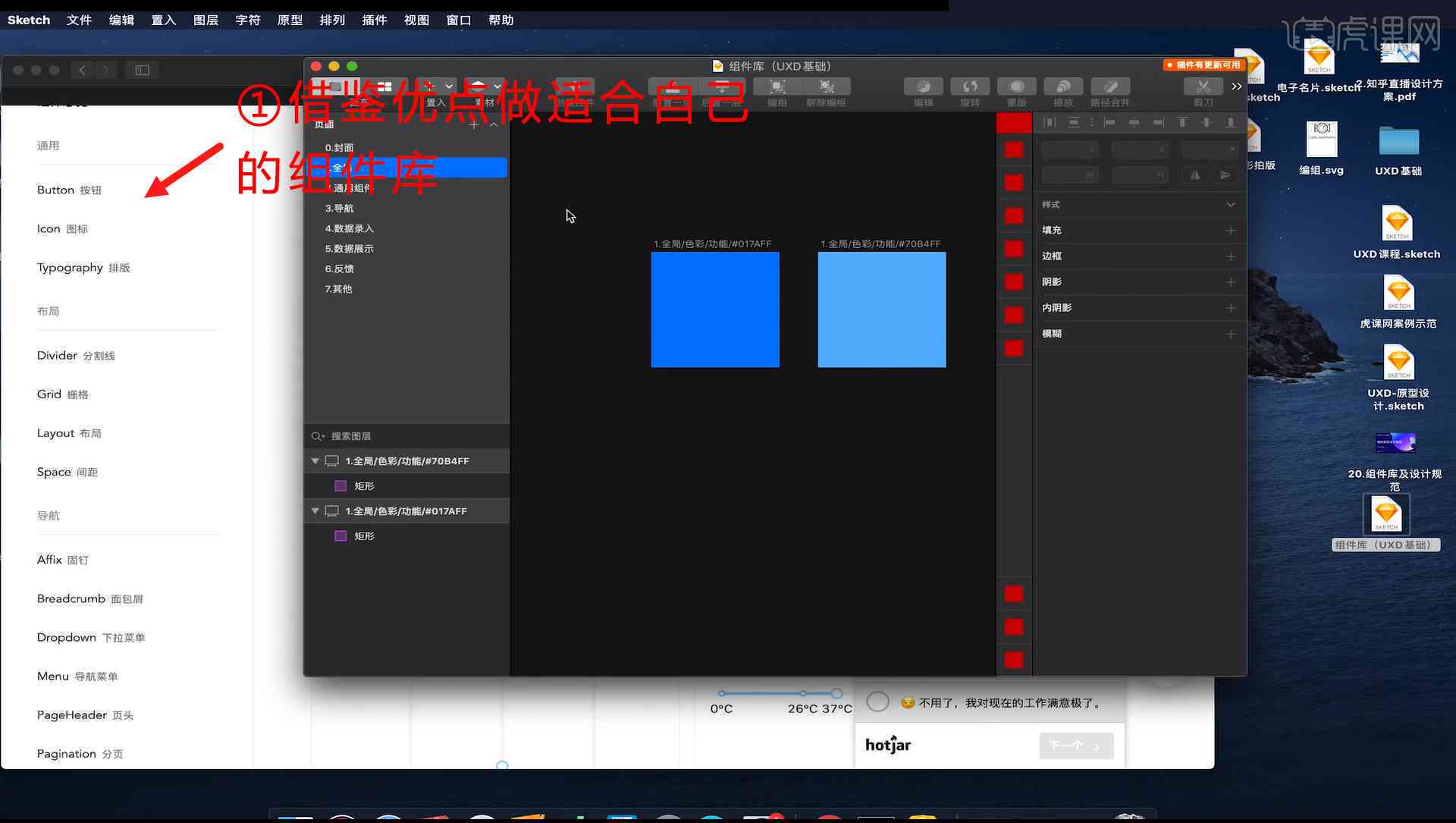Open the 帮助 menu
Image resolution: width=1456 pixels, height=823 pixels.
coord(500,20)
